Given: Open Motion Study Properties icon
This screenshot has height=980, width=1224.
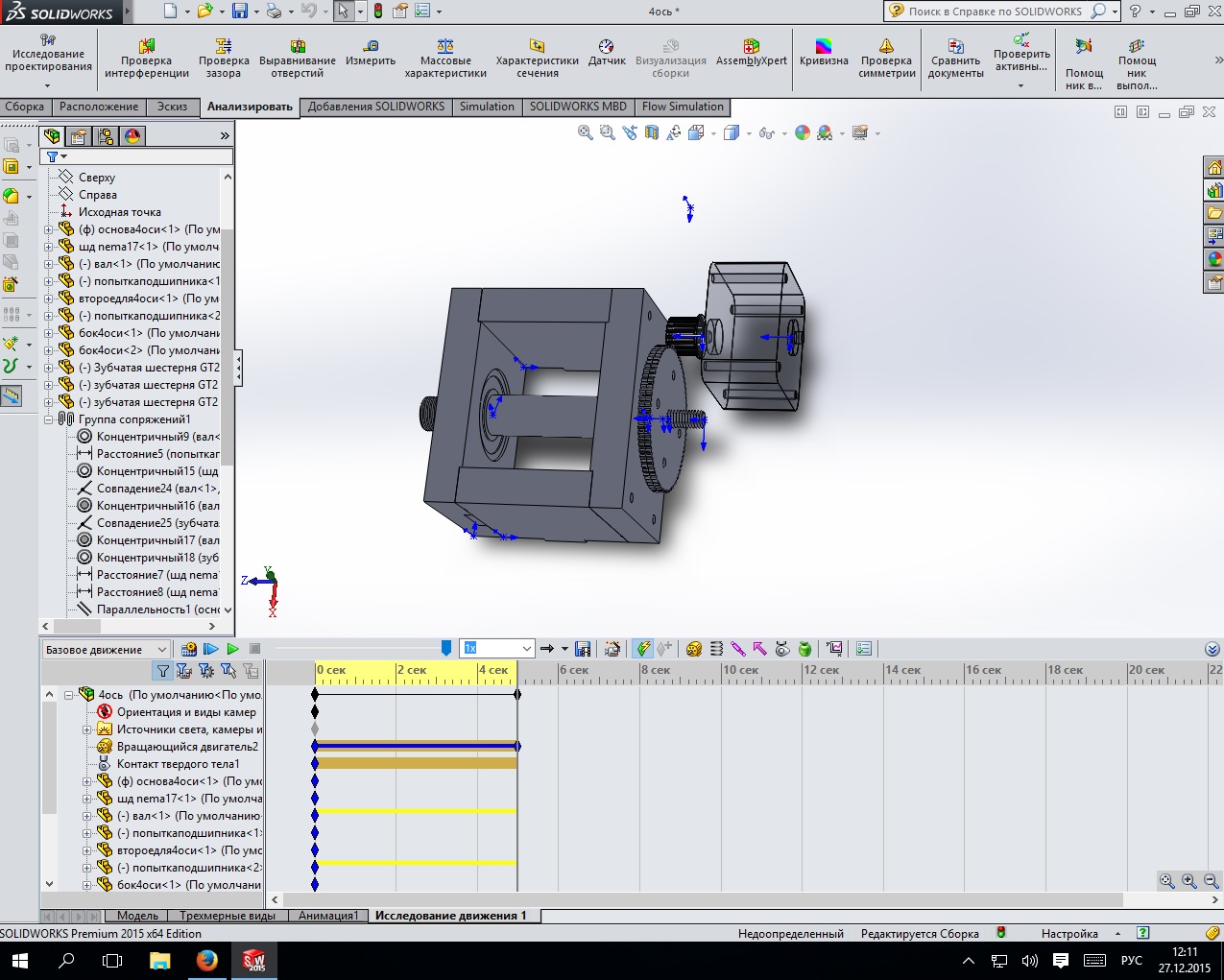Looking at the screenshot, I should coord(863,649).
